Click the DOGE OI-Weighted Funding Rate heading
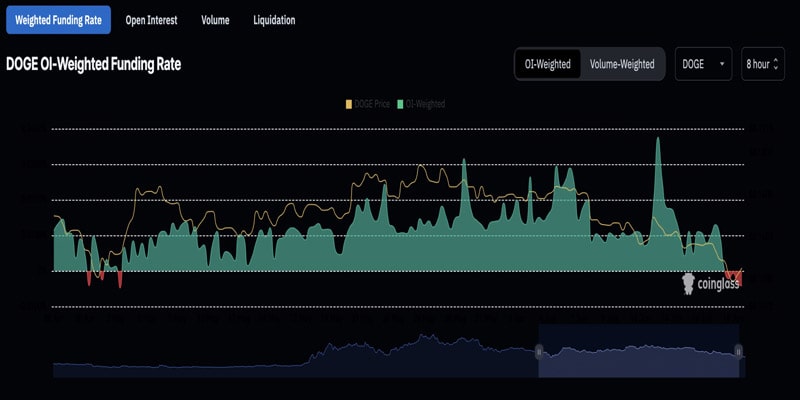The image size is (800, 400). pos(94,64)
